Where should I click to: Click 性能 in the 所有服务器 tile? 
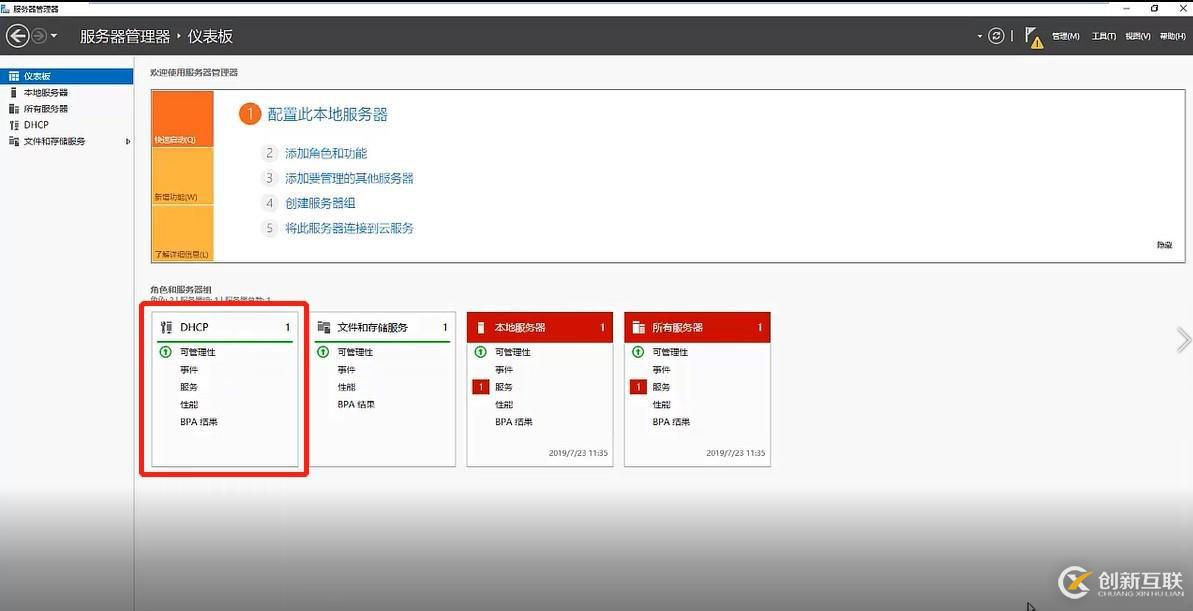[x=661, y=405]
